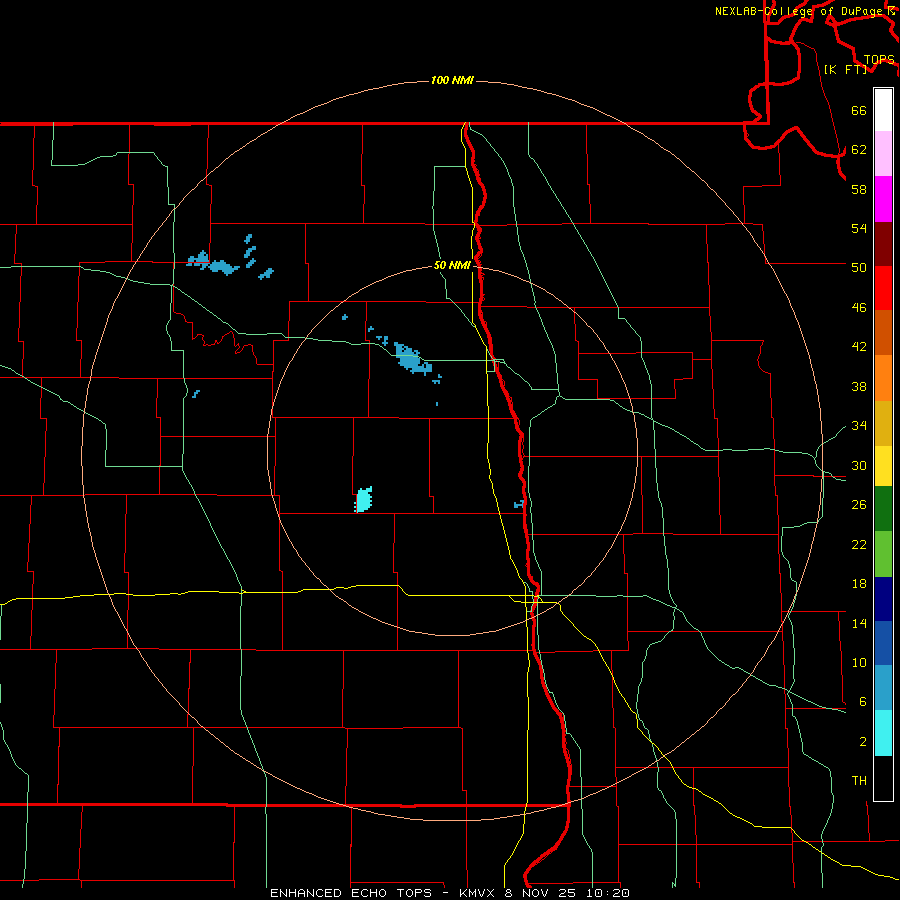Viewport: 900px width, 900px height.
Task: Click the TOPS legend title
Action: tap(879, 60)
